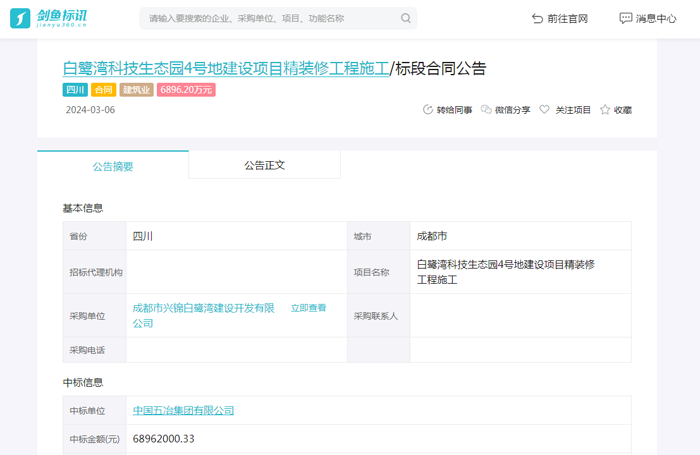Viewport: 700px width, 455px height.
Task: Click the 收藏 star icon
Action: click(604, 109)
